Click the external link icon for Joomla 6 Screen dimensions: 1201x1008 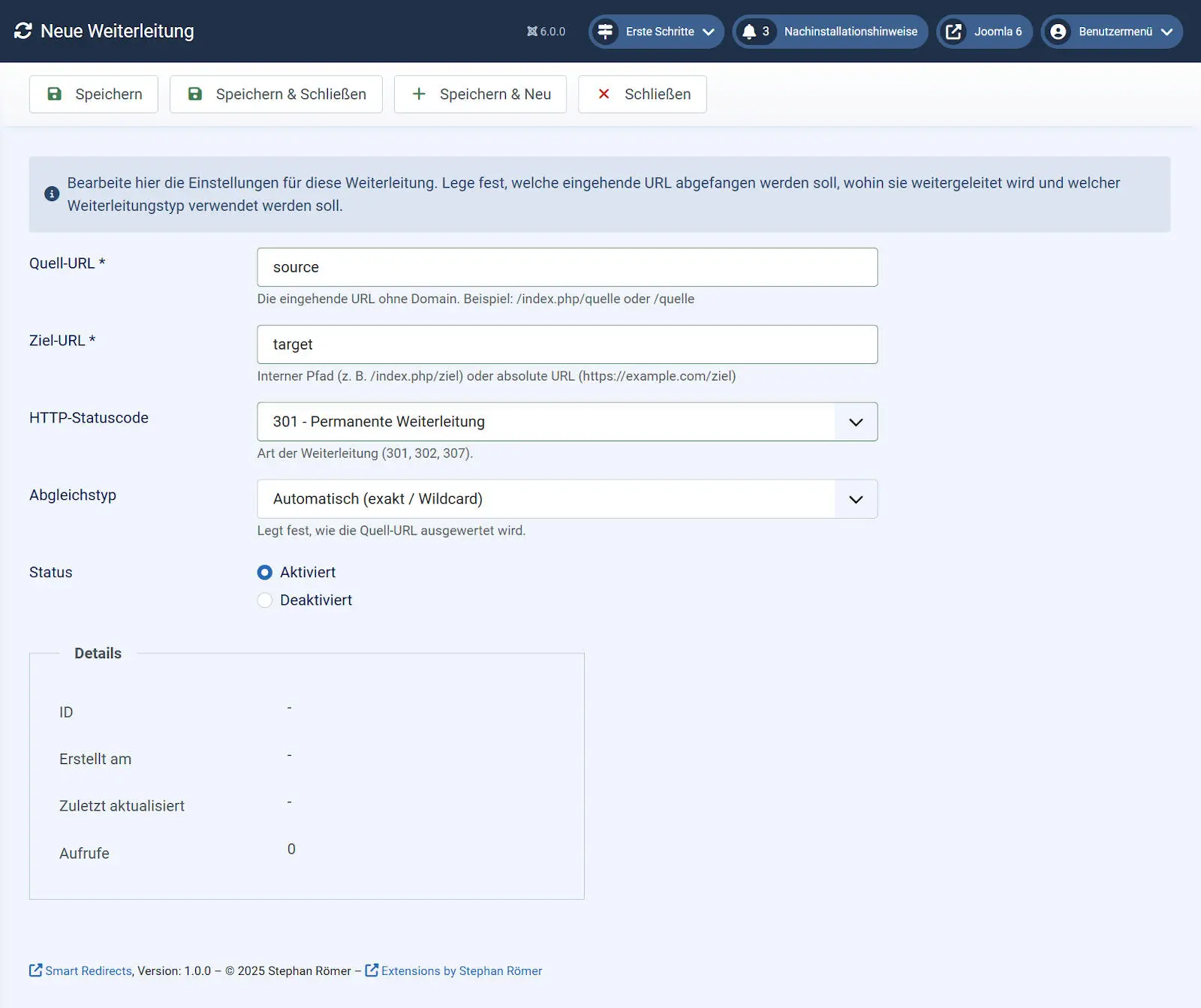click(953, 32)
